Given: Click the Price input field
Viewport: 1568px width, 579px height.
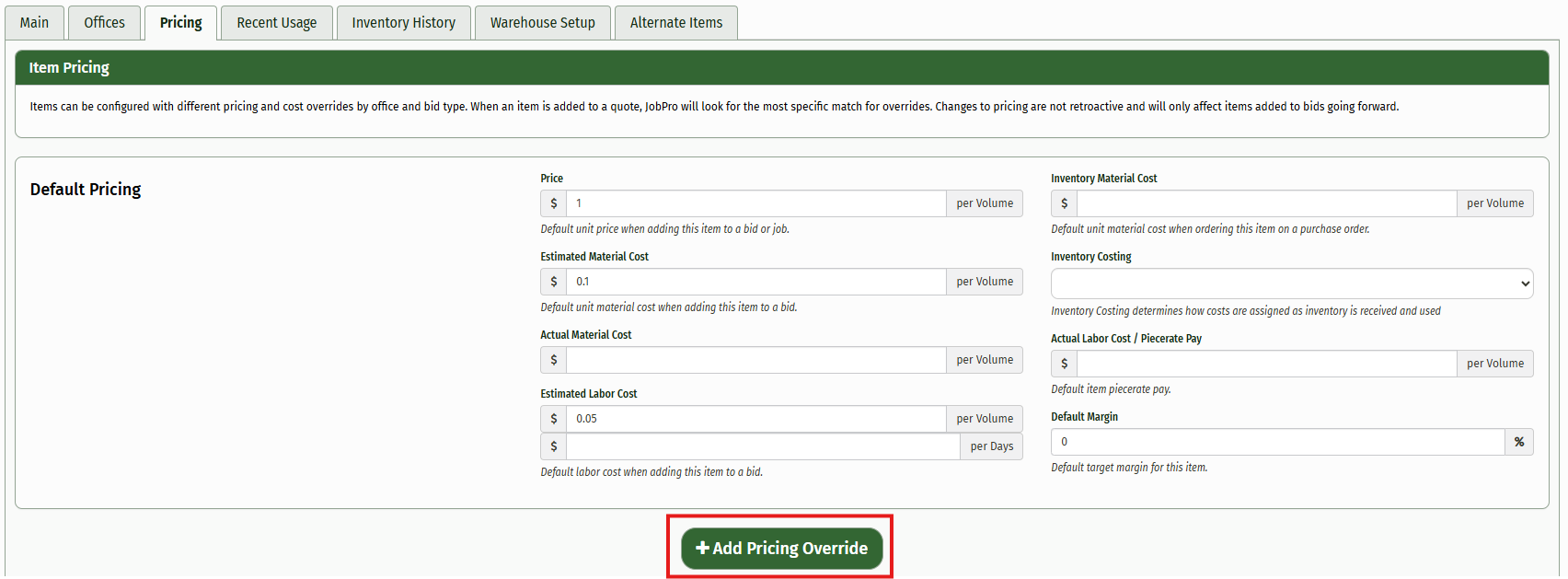Looking at the screenshot, I should (755, 203).
